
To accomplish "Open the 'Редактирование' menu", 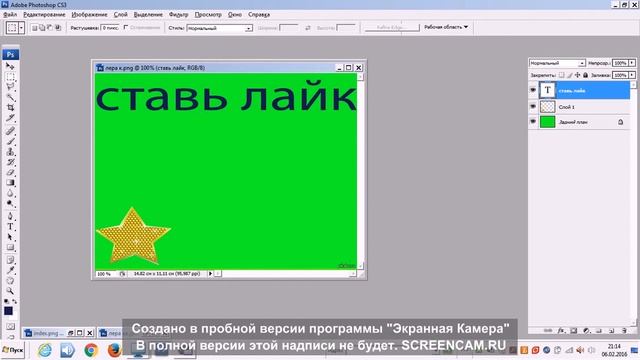I will 44,14.
